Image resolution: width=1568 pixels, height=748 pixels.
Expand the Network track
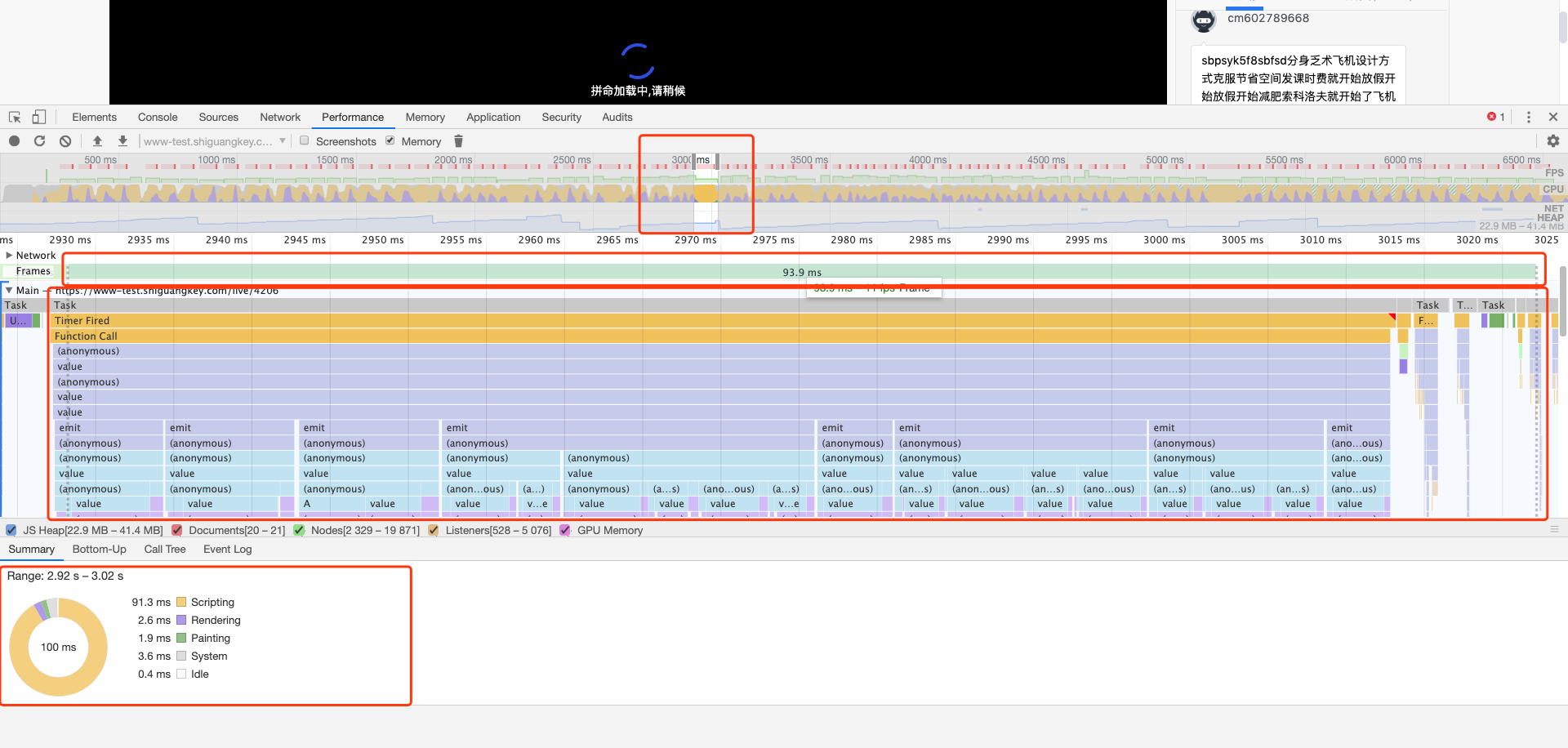(x=9, y=256)
